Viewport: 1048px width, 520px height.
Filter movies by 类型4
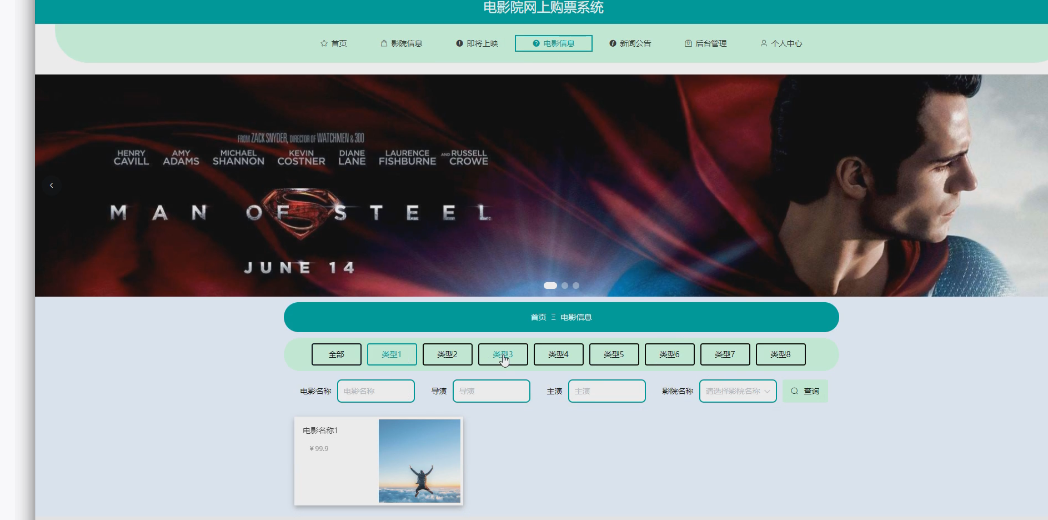pos(558,354)
